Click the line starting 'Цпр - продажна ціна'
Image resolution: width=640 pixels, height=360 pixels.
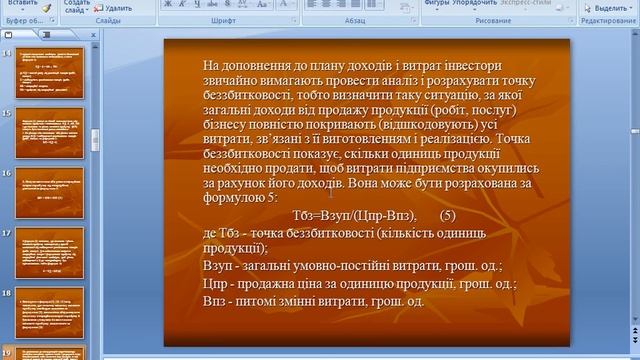[x=360, y=284]
